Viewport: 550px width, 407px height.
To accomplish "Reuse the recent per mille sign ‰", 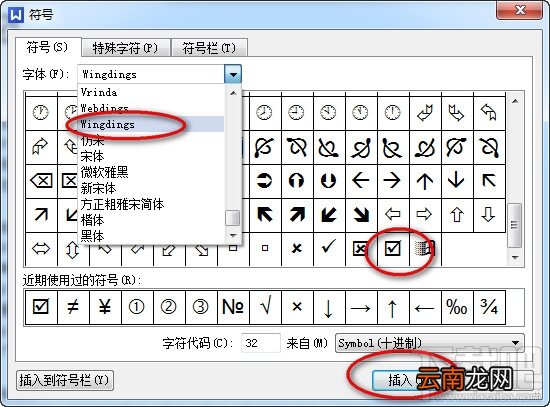I will tap(457, 307).
